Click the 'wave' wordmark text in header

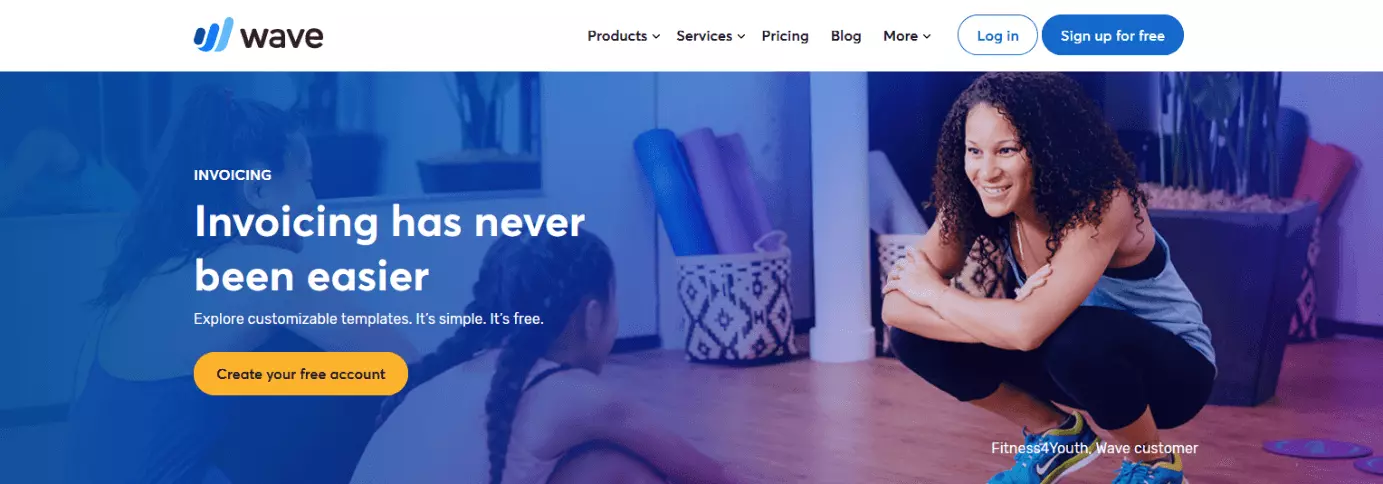click(x=282, y=37)
